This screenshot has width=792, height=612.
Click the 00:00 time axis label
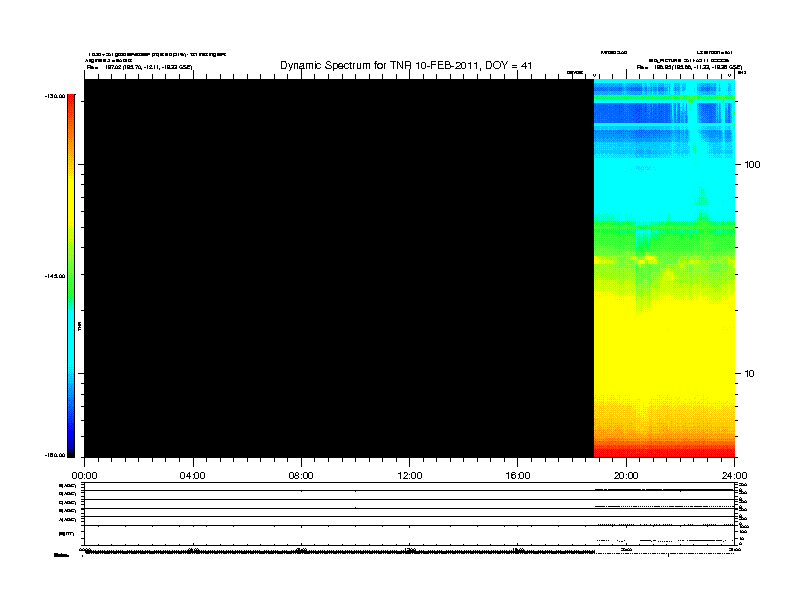(84, 476)
